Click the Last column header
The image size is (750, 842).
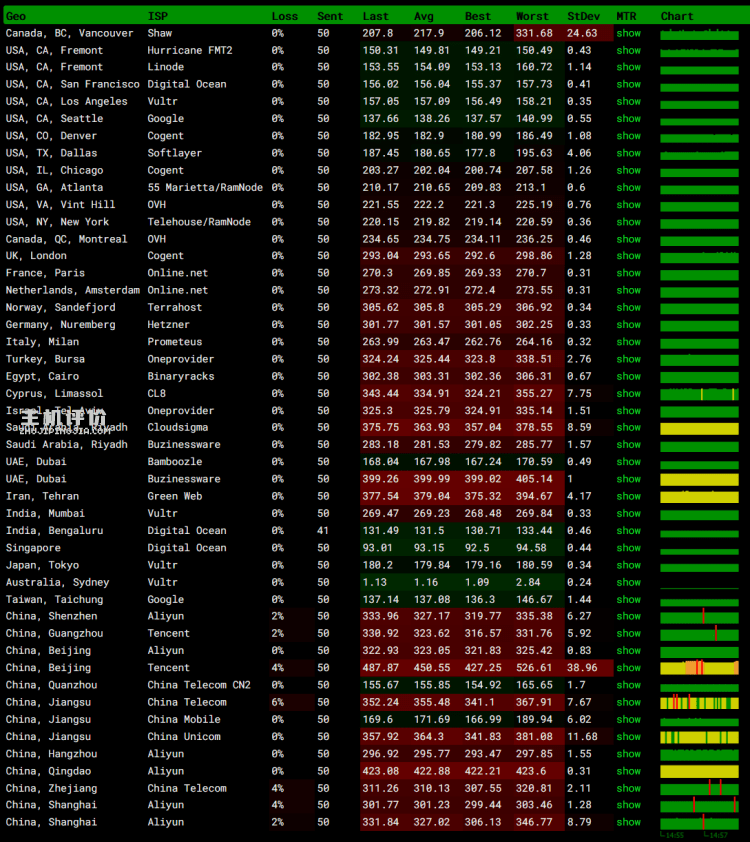pyautogui.click(x=375, y=16)
